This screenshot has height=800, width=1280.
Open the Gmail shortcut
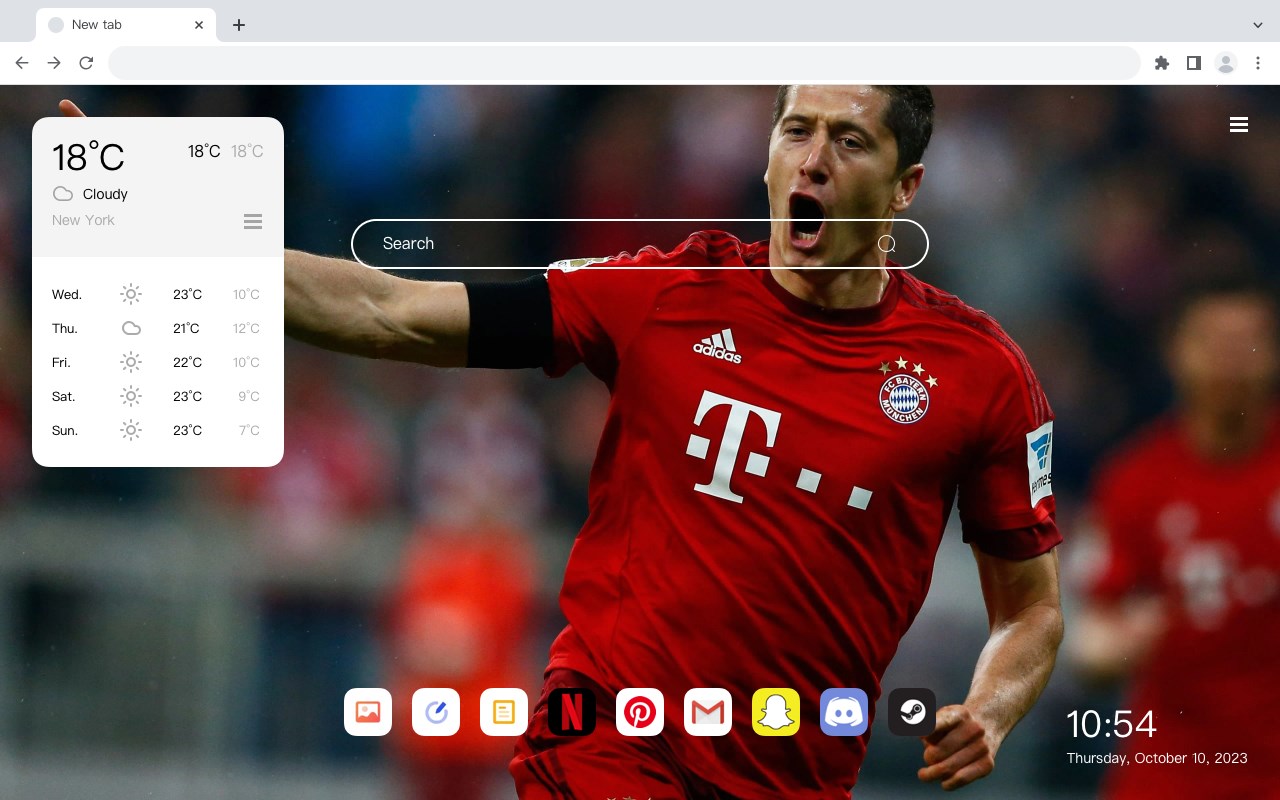(x=708, y=712)
